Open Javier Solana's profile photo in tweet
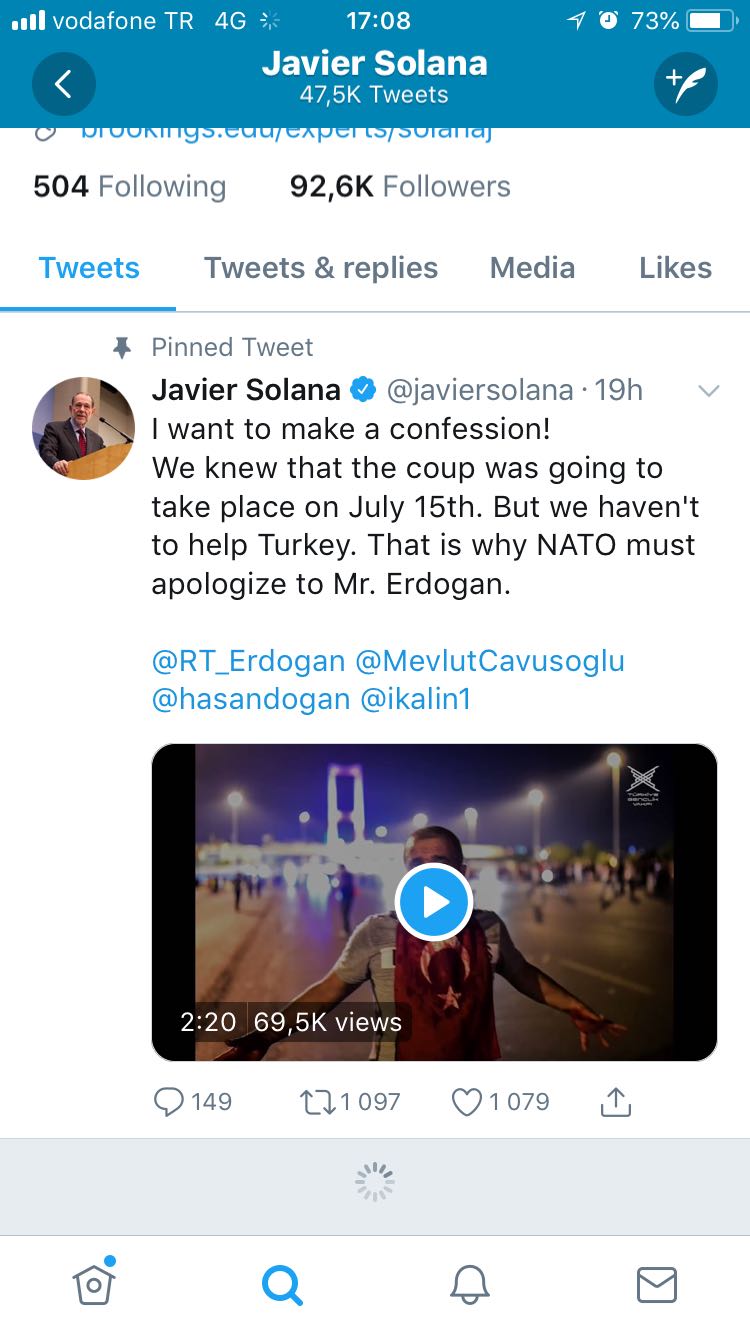This screenshot has height=1334, width=750. click(x=84, y=428)
